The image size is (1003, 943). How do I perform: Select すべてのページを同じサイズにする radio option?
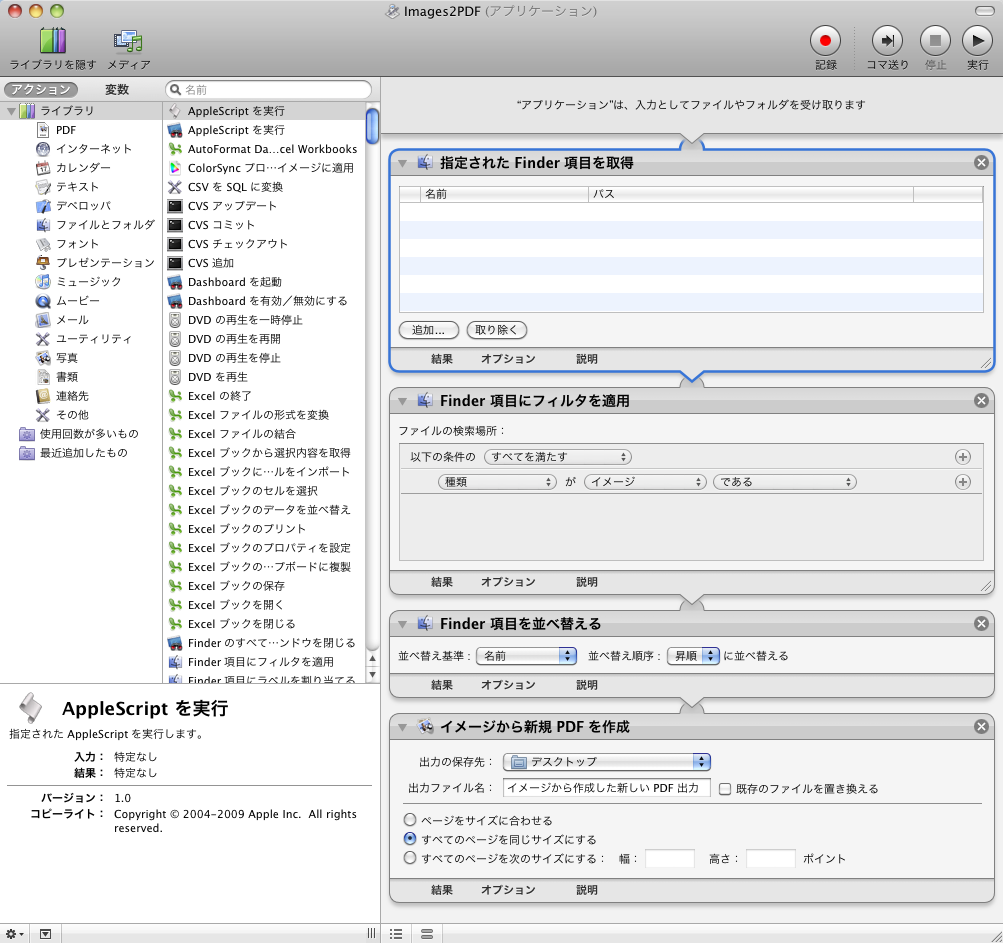(410, 839)
